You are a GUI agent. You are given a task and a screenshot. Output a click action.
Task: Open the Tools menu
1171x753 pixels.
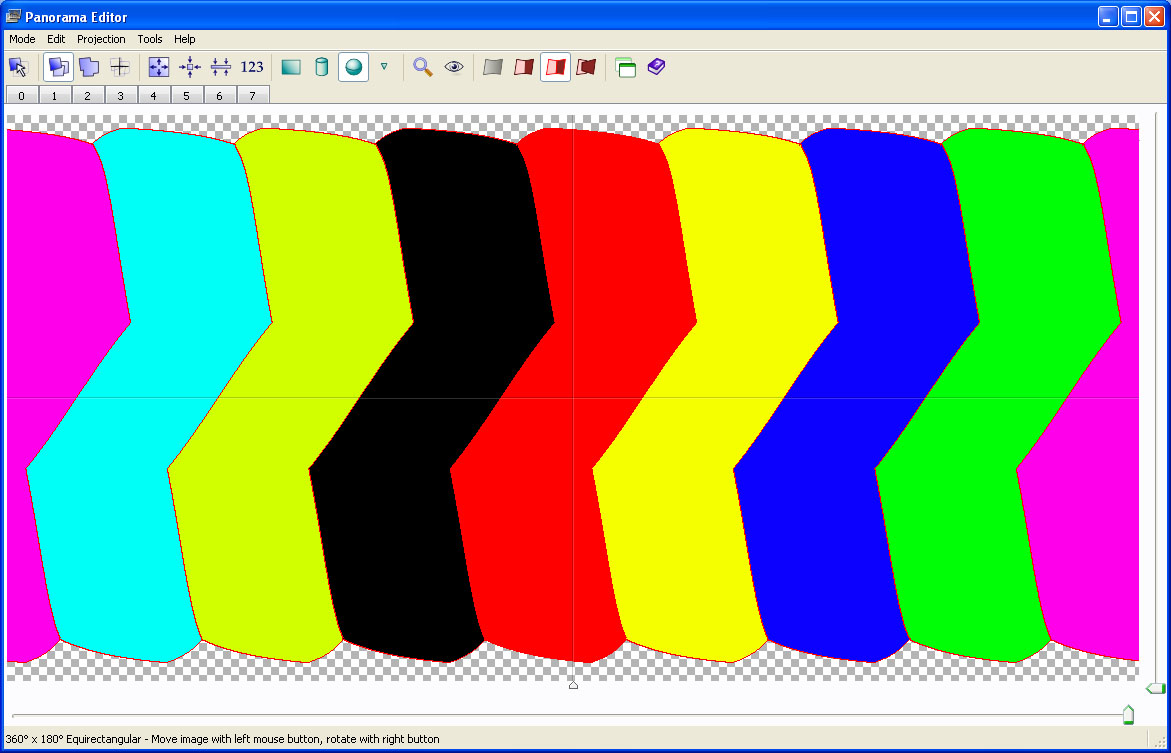(150, 39)
